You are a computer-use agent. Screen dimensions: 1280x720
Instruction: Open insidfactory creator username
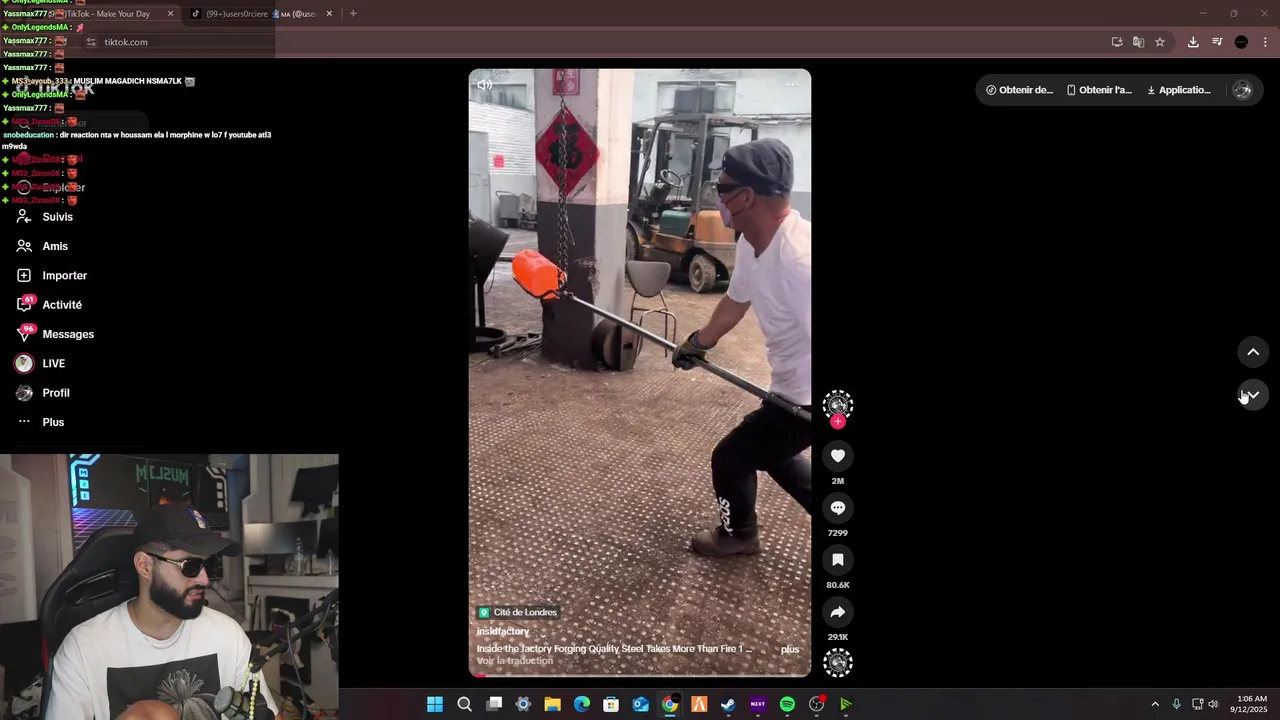(503, 632)
